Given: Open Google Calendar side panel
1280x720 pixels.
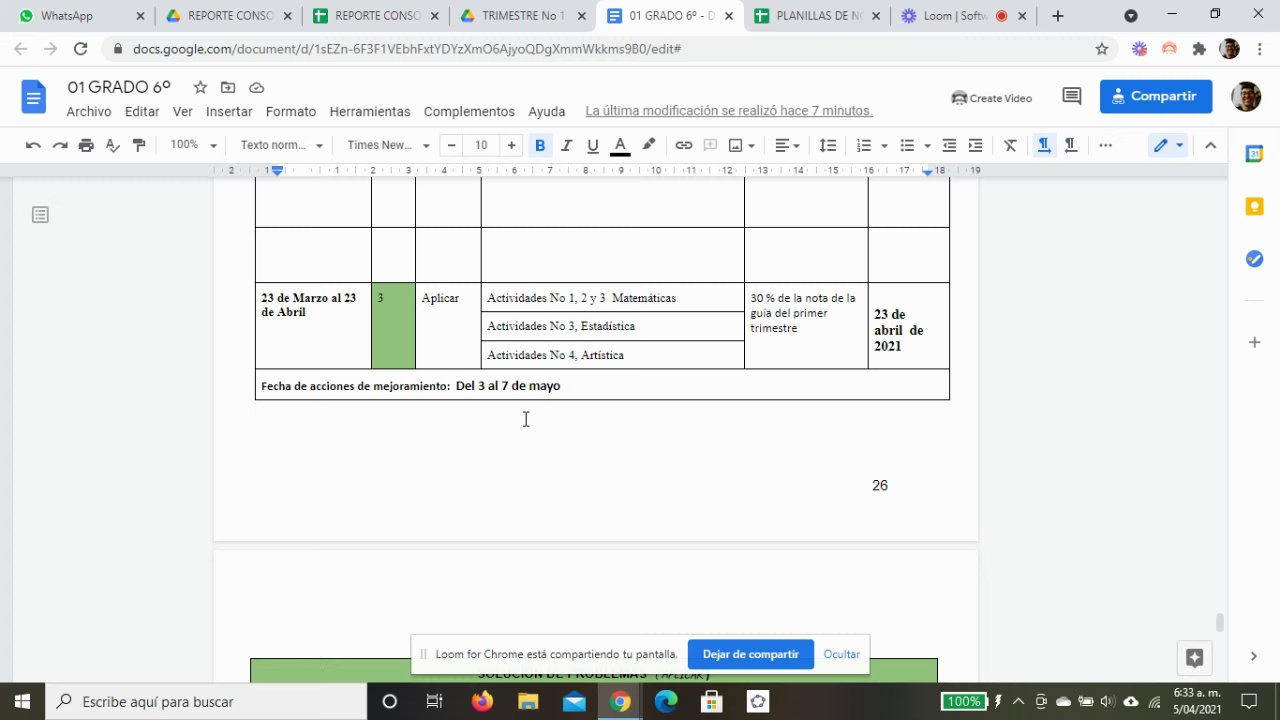Looking at the screenshot, I should tap(1254, 154).
